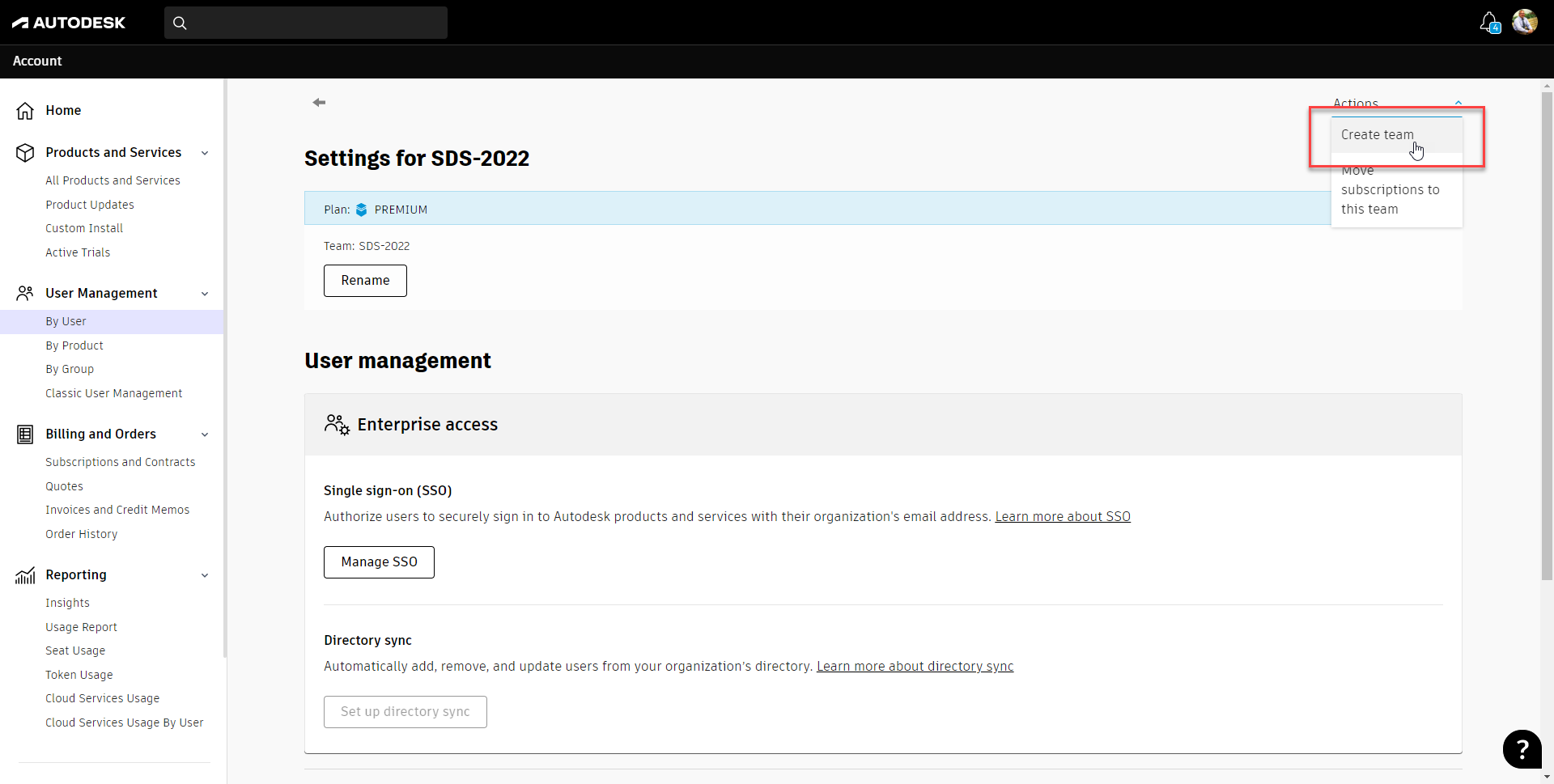Viewport: 1554px width, 784px height.
Task: Click the page vertical scrollbar
Action: pyautogui.click(x=1547, y=336)
